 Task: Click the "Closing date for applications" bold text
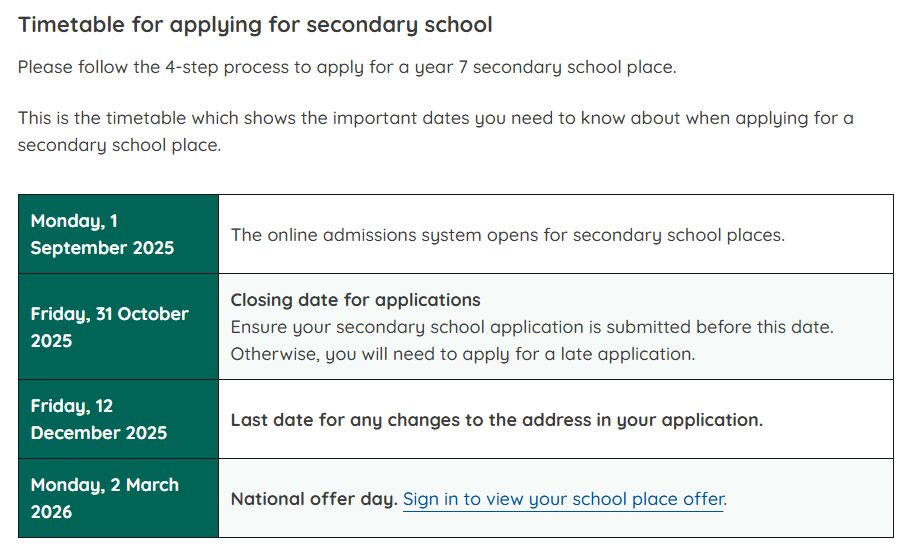pos(355,300)
